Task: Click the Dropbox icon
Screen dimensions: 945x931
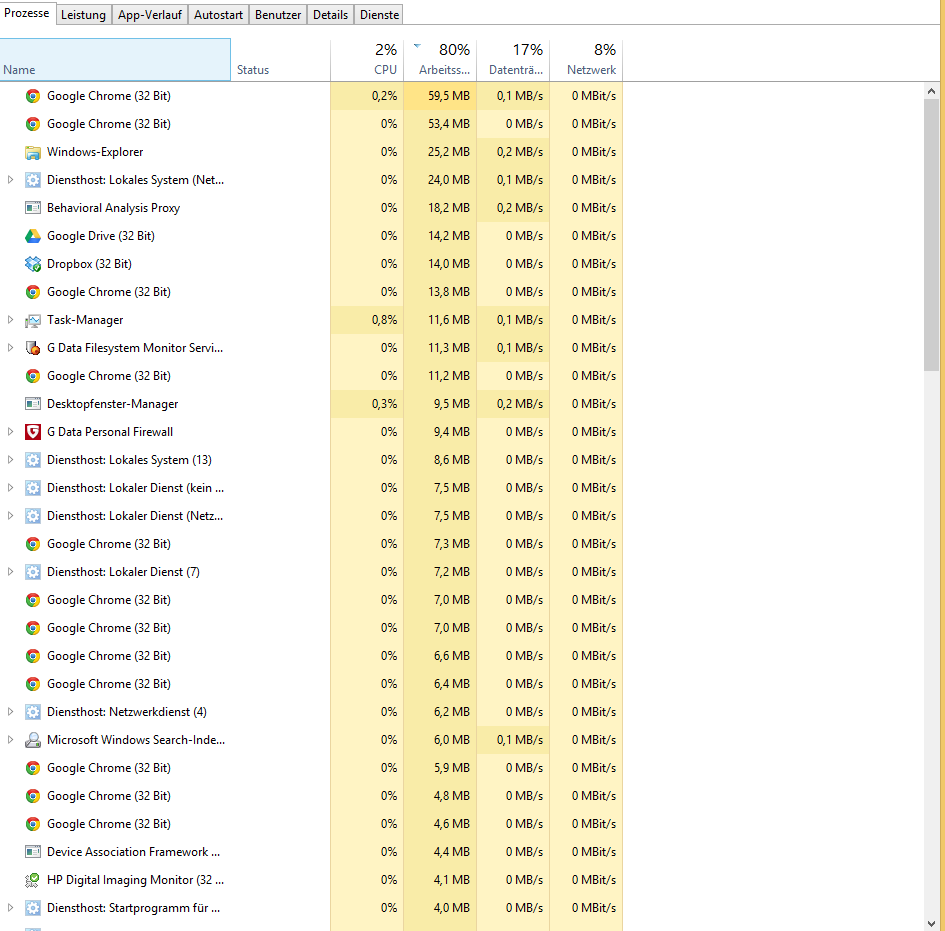Action: [33, 264]
